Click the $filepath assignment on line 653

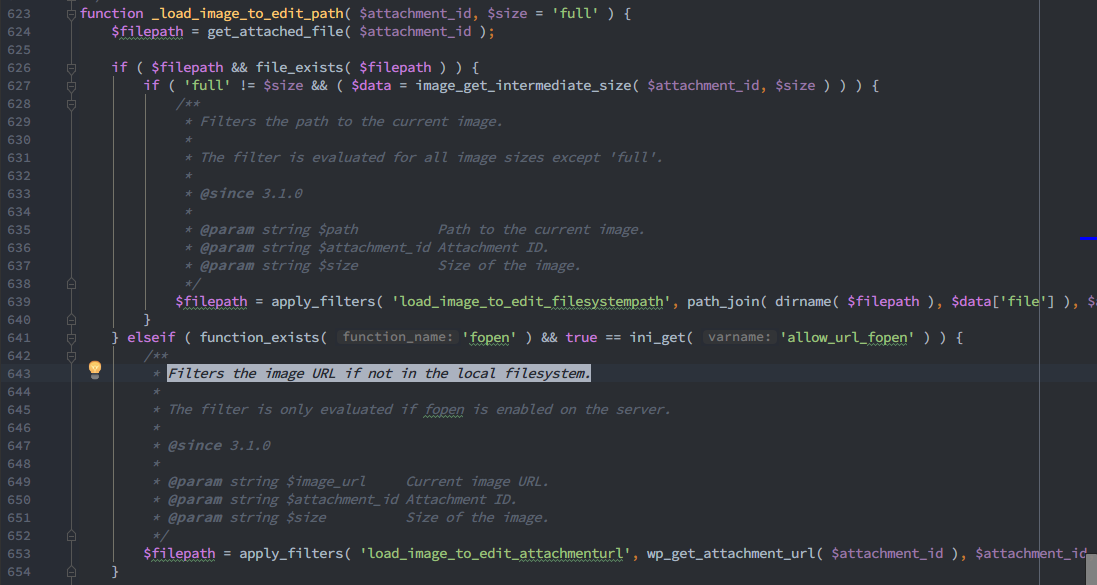(179, 554)
